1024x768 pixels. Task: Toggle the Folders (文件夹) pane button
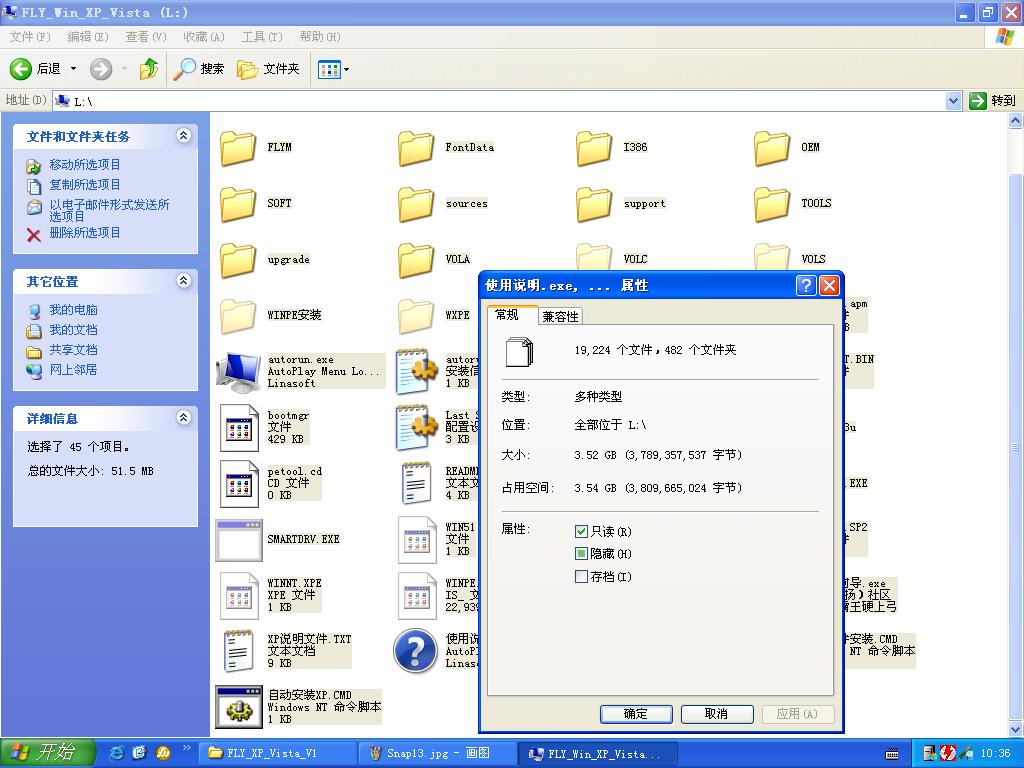268,69
